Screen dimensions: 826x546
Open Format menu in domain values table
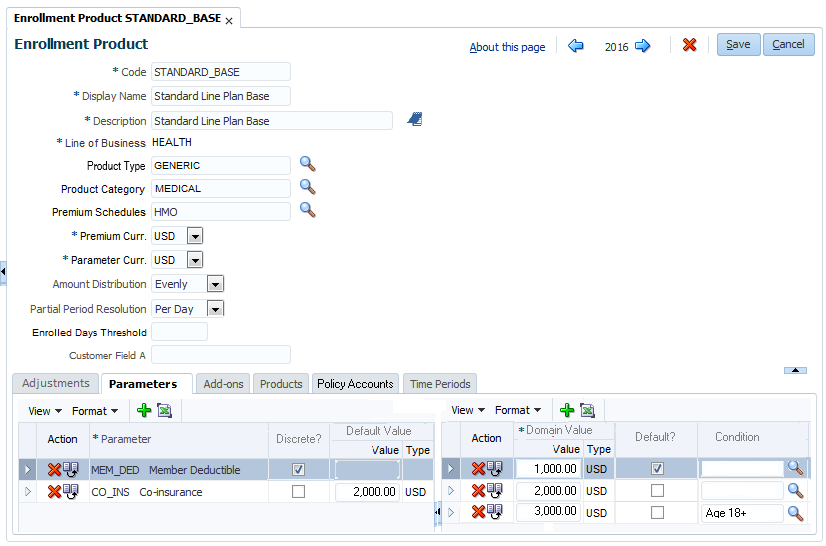(x=518, y=410)
